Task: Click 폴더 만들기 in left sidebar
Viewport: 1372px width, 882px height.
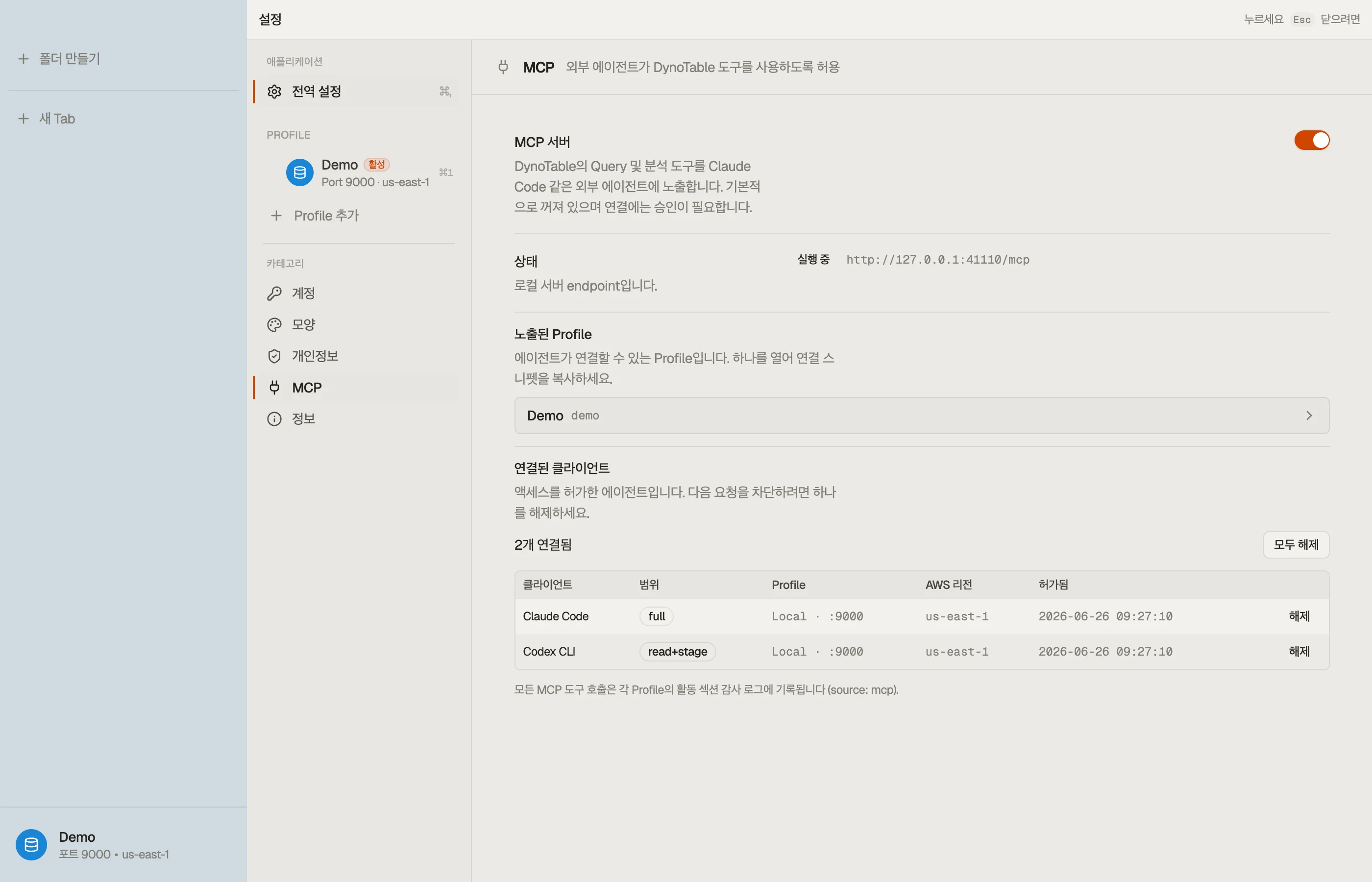Action: 69,58
